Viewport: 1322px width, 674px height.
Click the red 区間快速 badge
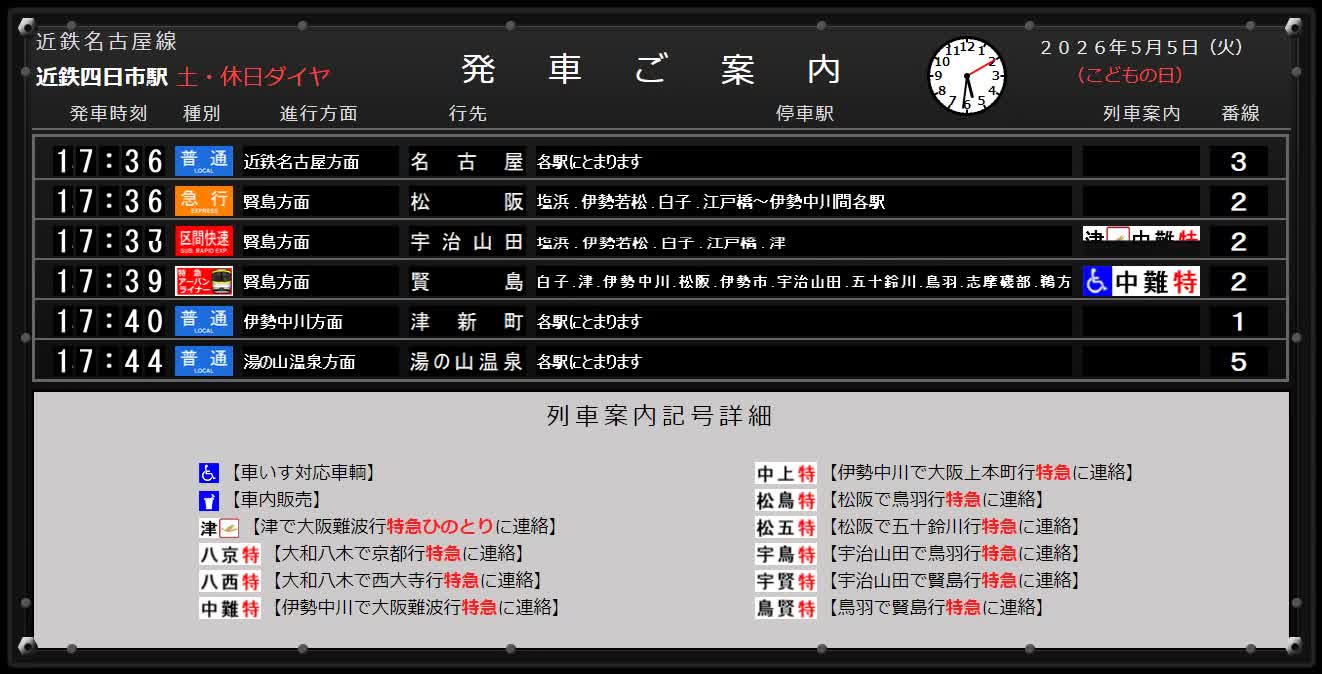click(x=204, y=241)
